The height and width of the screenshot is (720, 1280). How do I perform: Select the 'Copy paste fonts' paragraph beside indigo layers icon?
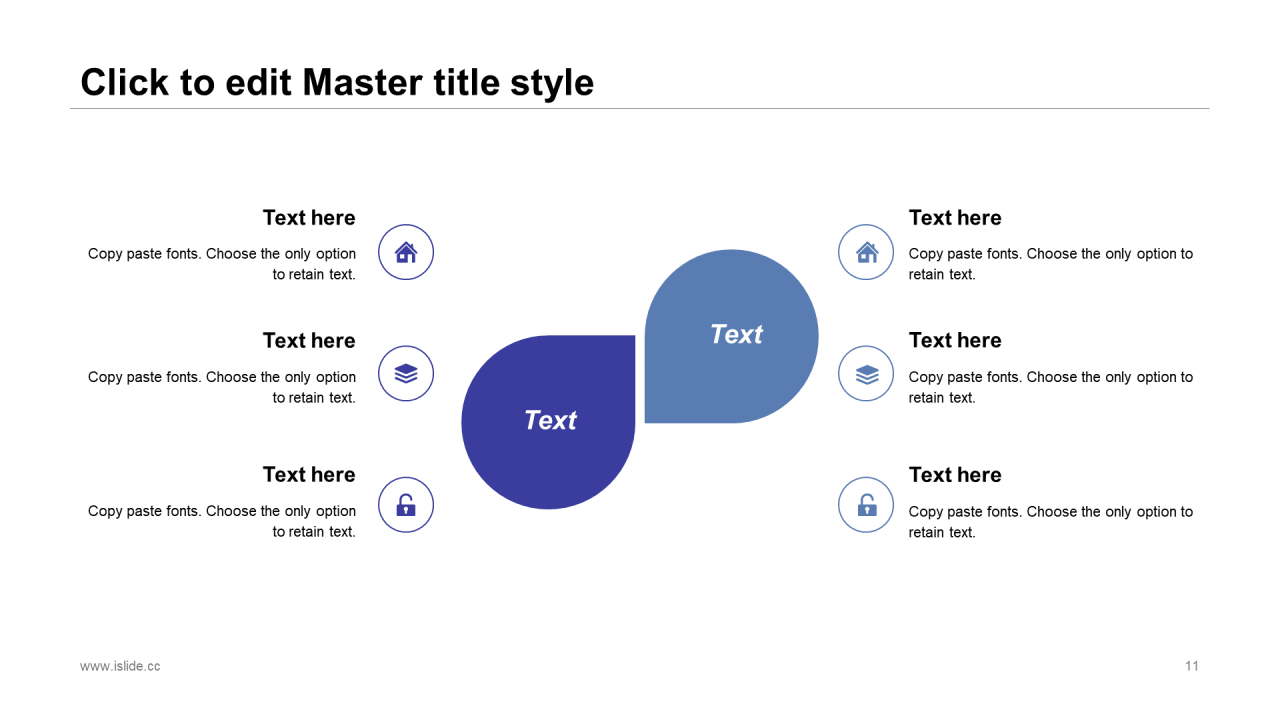pyautogui.click(x=222, y=387)
